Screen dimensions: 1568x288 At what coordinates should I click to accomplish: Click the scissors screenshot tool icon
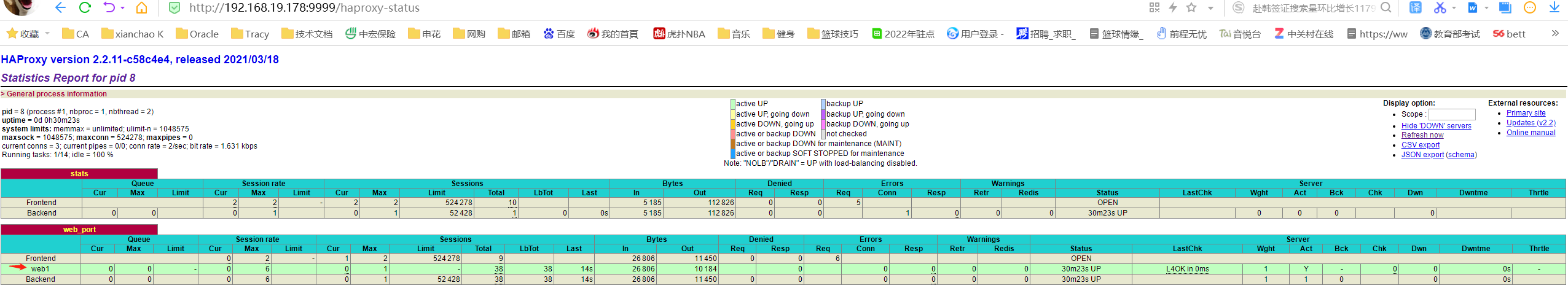click(x=1440, y=7)
